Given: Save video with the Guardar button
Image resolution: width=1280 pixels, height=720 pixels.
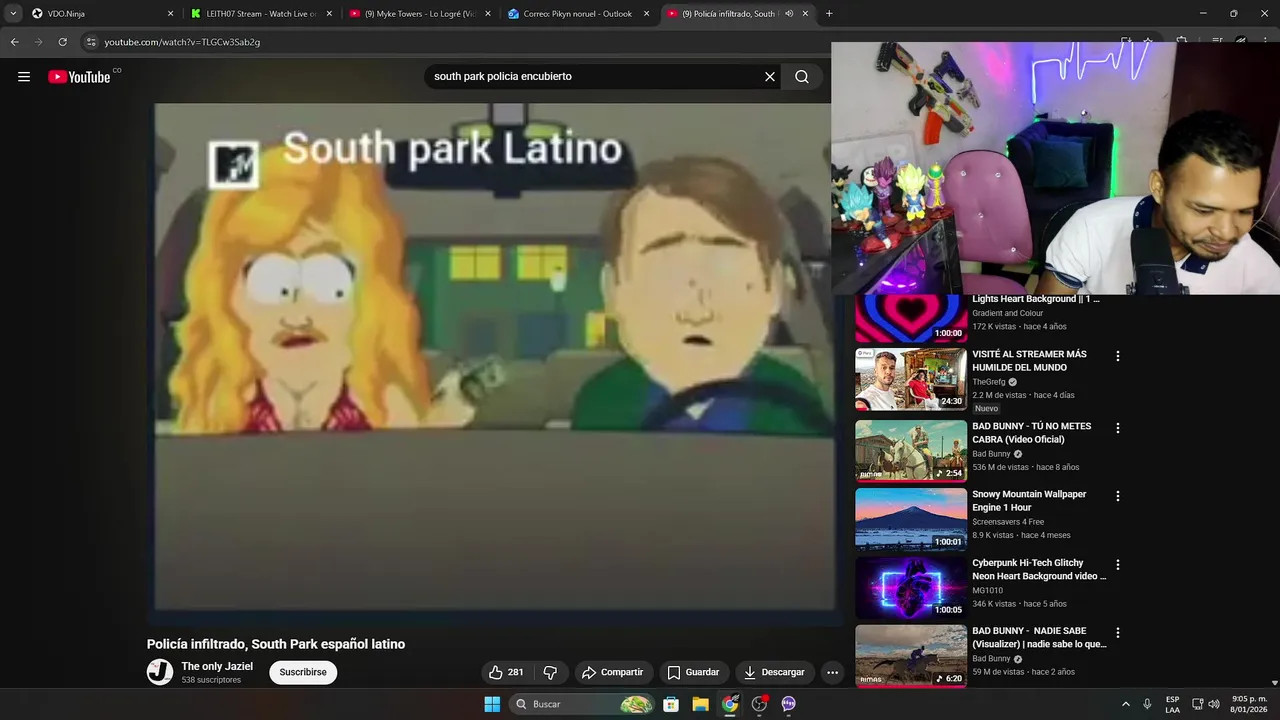Looking at the screenshot, I should (x=693, y=672).
